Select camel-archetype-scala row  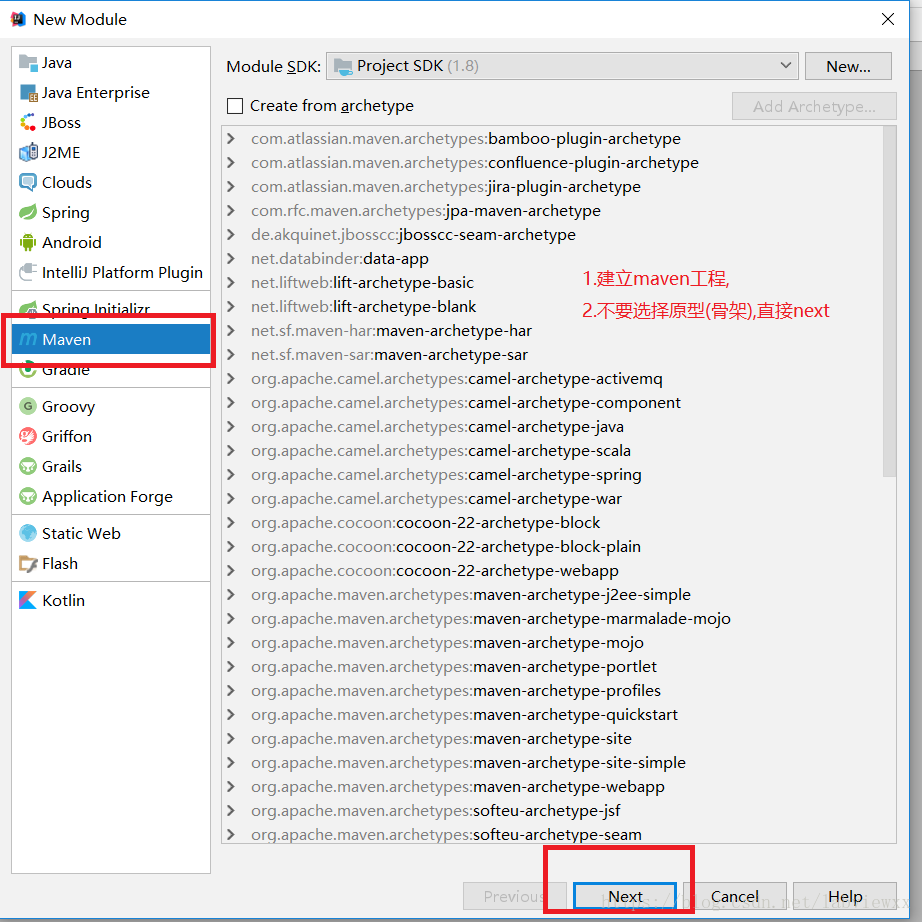click(553, 451)
